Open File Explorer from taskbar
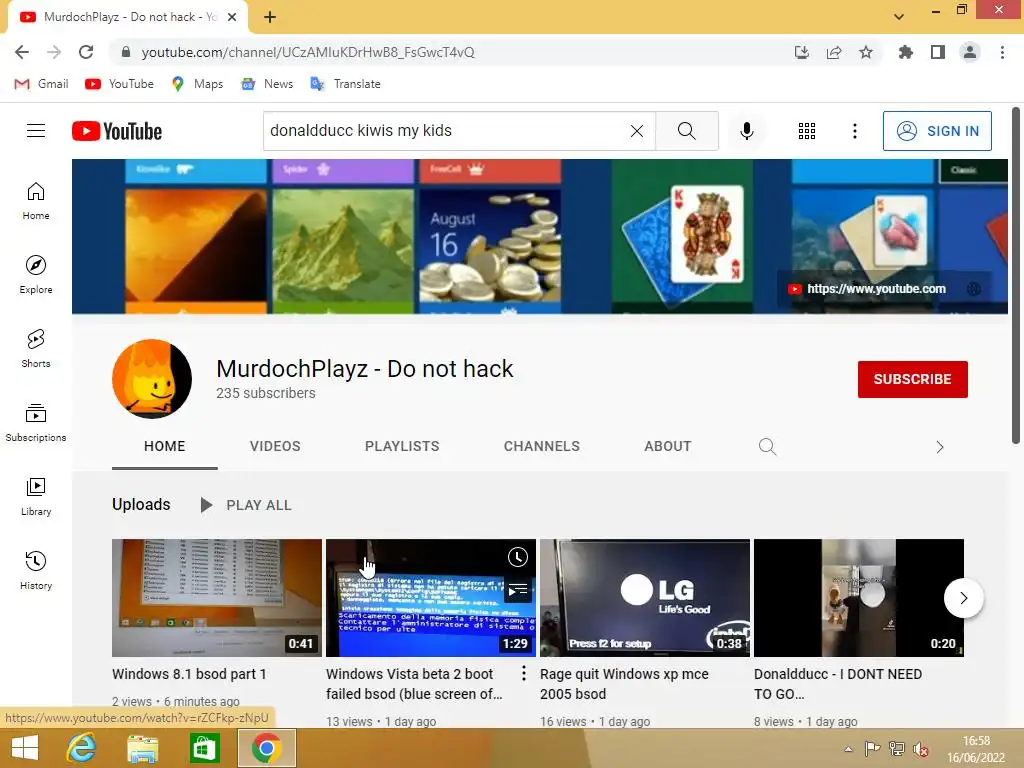Viewport: 1024px width, 768px height. 142,748
